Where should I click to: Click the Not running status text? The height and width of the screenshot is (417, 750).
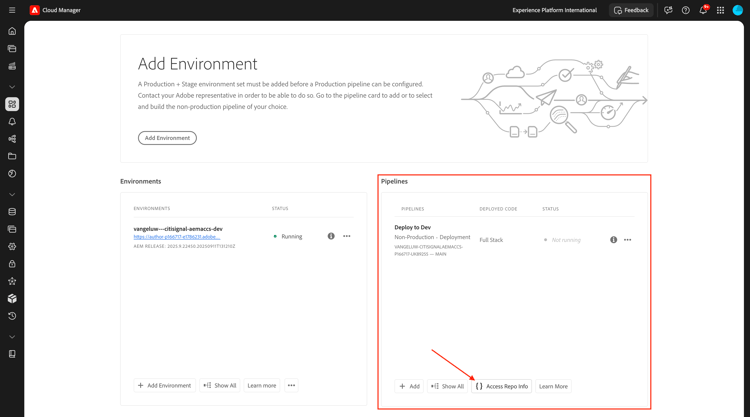[566, 240]
